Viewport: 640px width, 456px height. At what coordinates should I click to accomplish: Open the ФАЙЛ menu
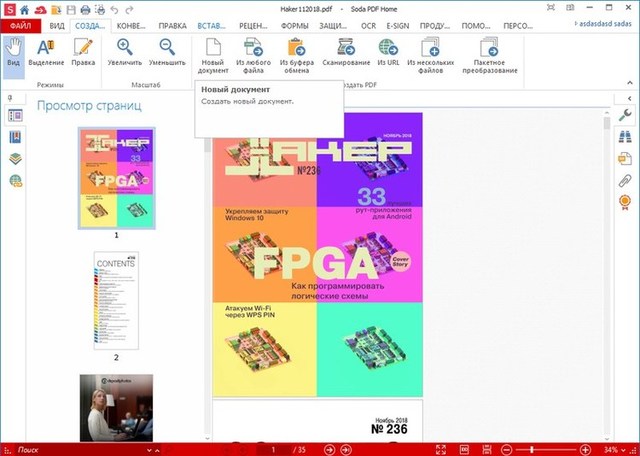(x=21, y=24)
